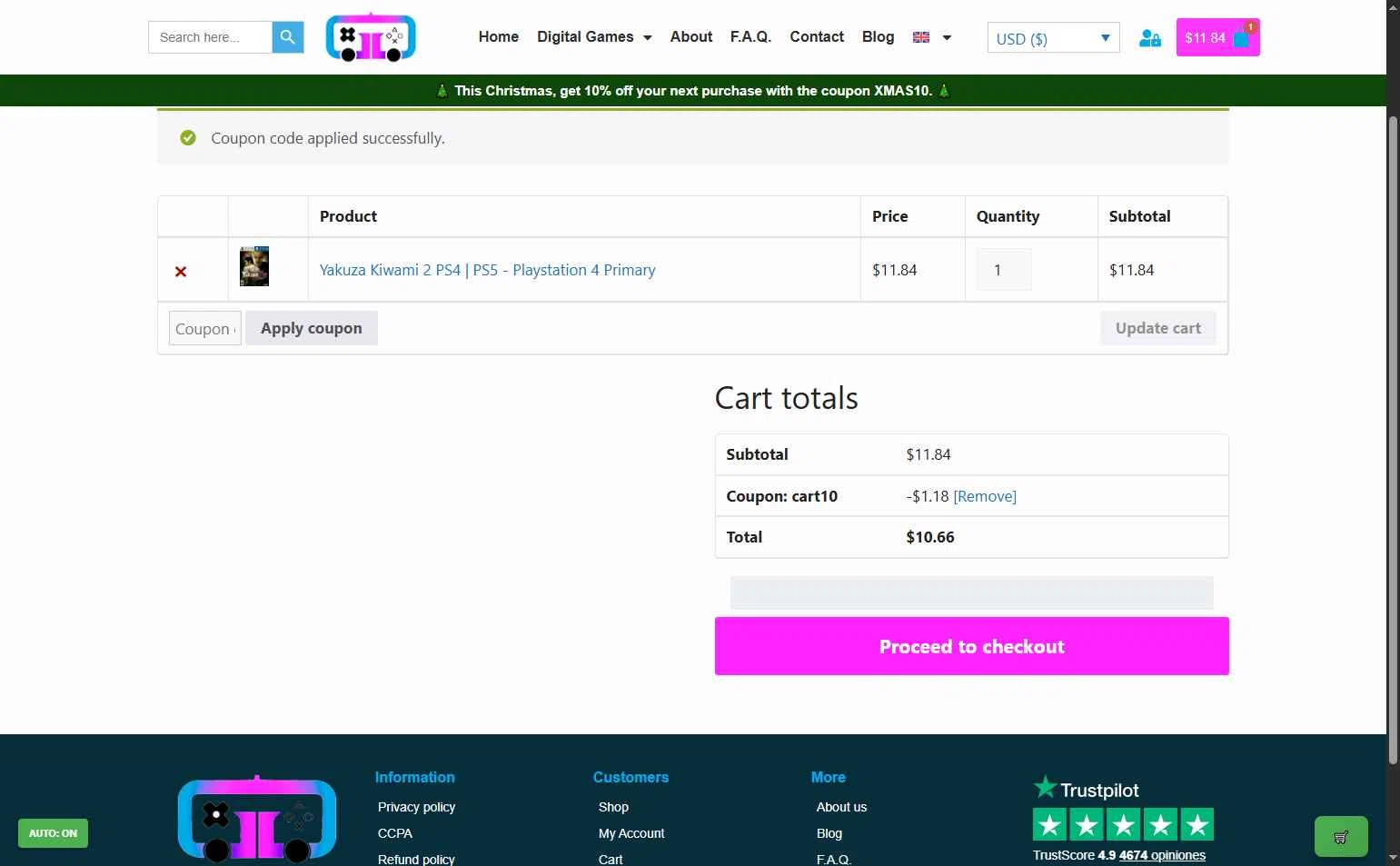Screen dimensions: 1400x866
Task: Click the quantity field showing 1
Action: coord(1004,270)
